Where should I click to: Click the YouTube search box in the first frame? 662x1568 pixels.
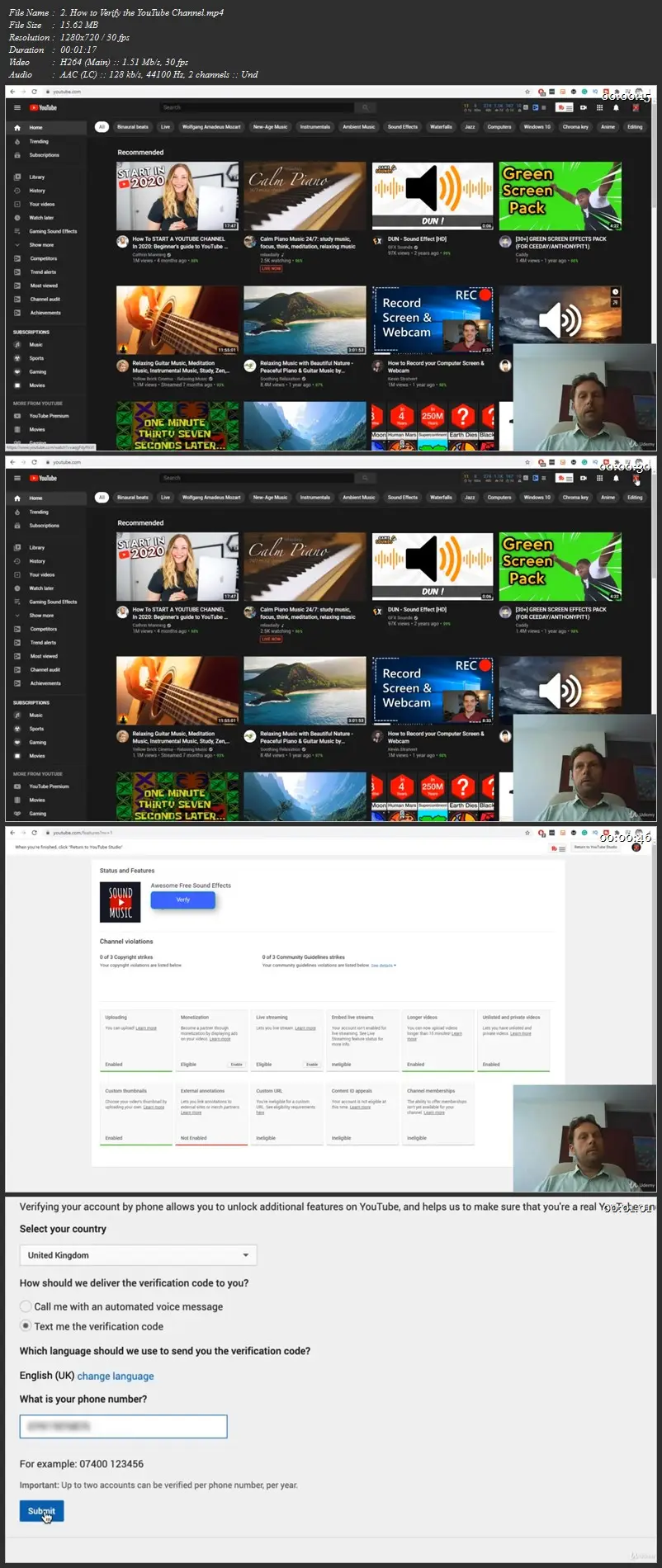coord(258,107)
